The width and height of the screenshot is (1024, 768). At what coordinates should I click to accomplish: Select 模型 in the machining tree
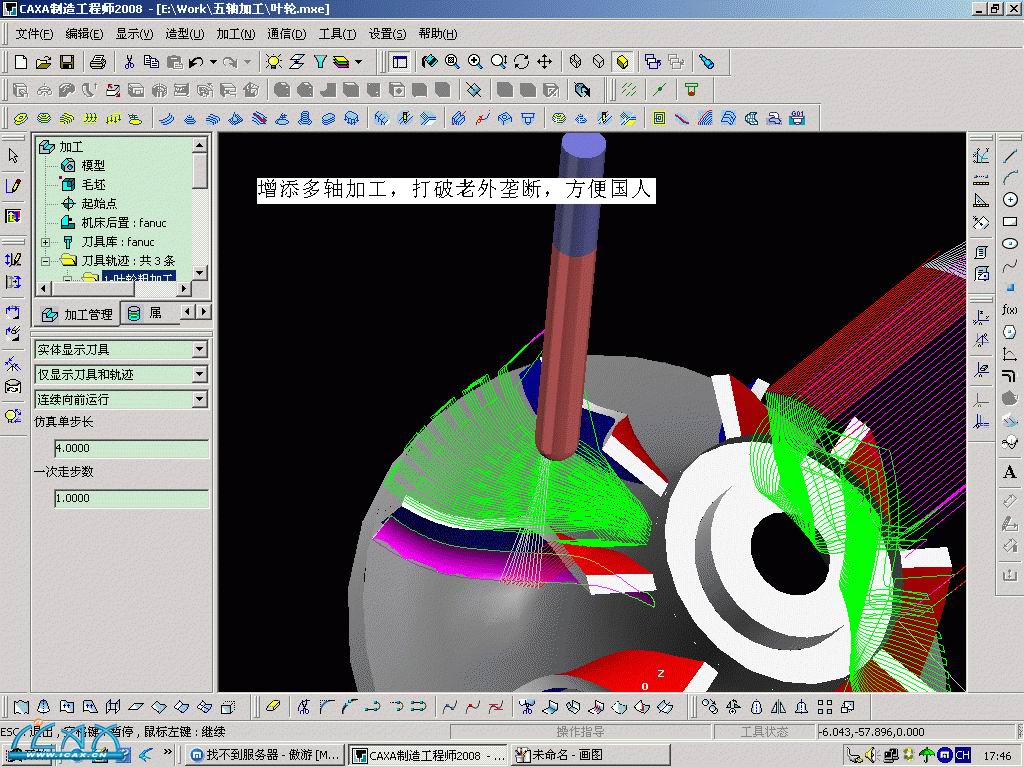(x=93, y=166)
